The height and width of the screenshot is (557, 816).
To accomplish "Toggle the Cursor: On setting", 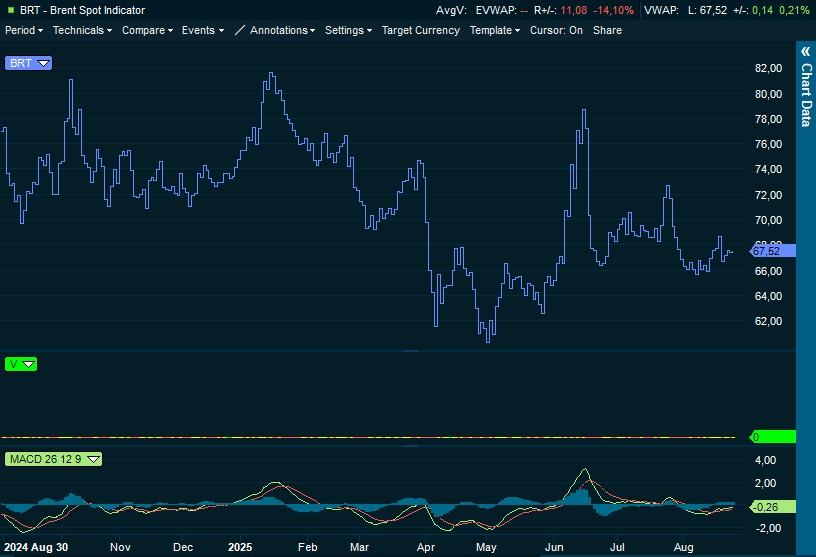I will pos(556,30).
